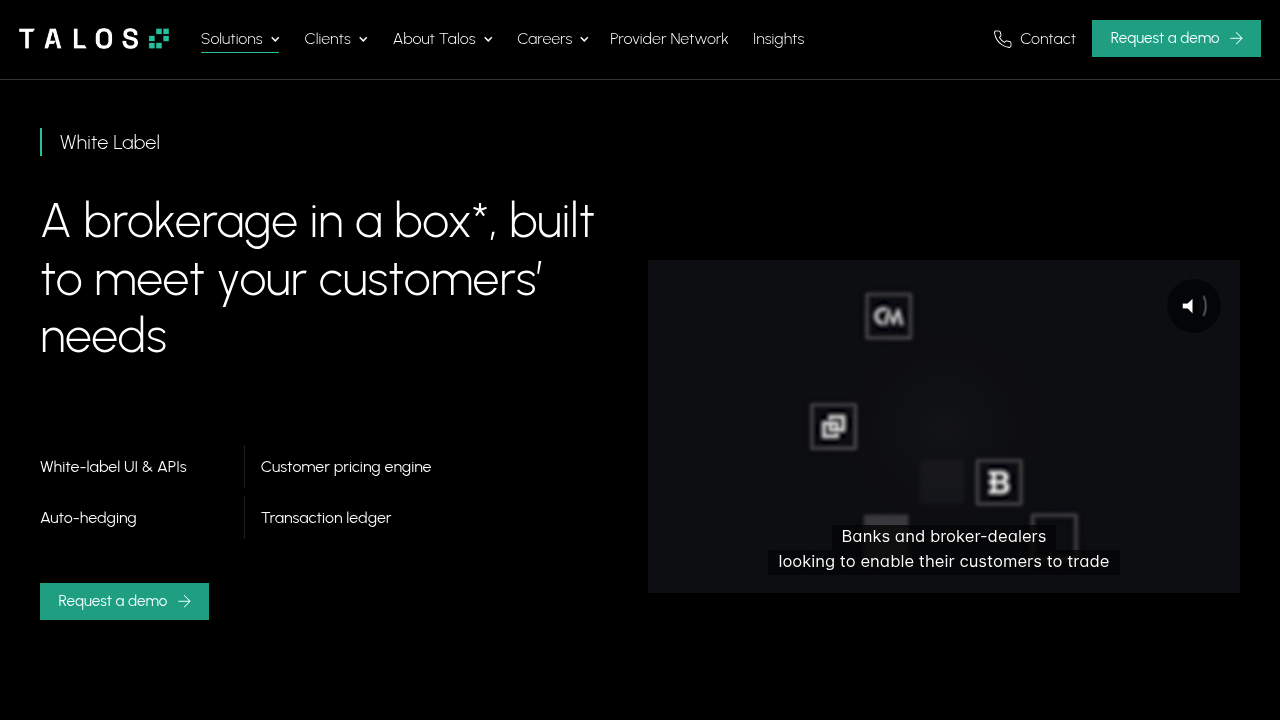Image resolution: width=1280 pixels, height=720 pixels.
Task: Expand the Careers dropdown chevron
Action: click(x=584, y=39)
